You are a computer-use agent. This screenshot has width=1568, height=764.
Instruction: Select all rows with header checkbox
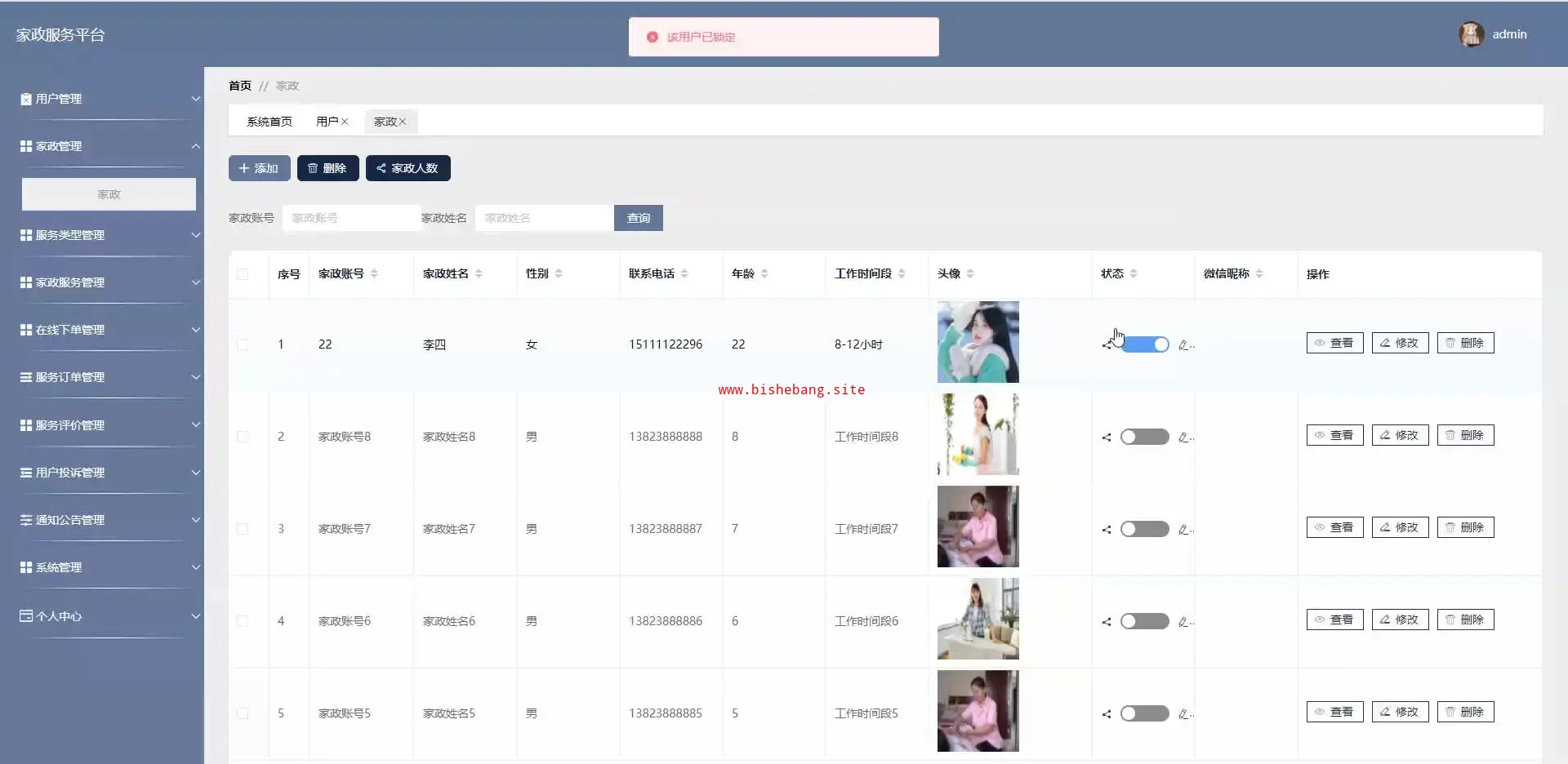click(243, 274)
